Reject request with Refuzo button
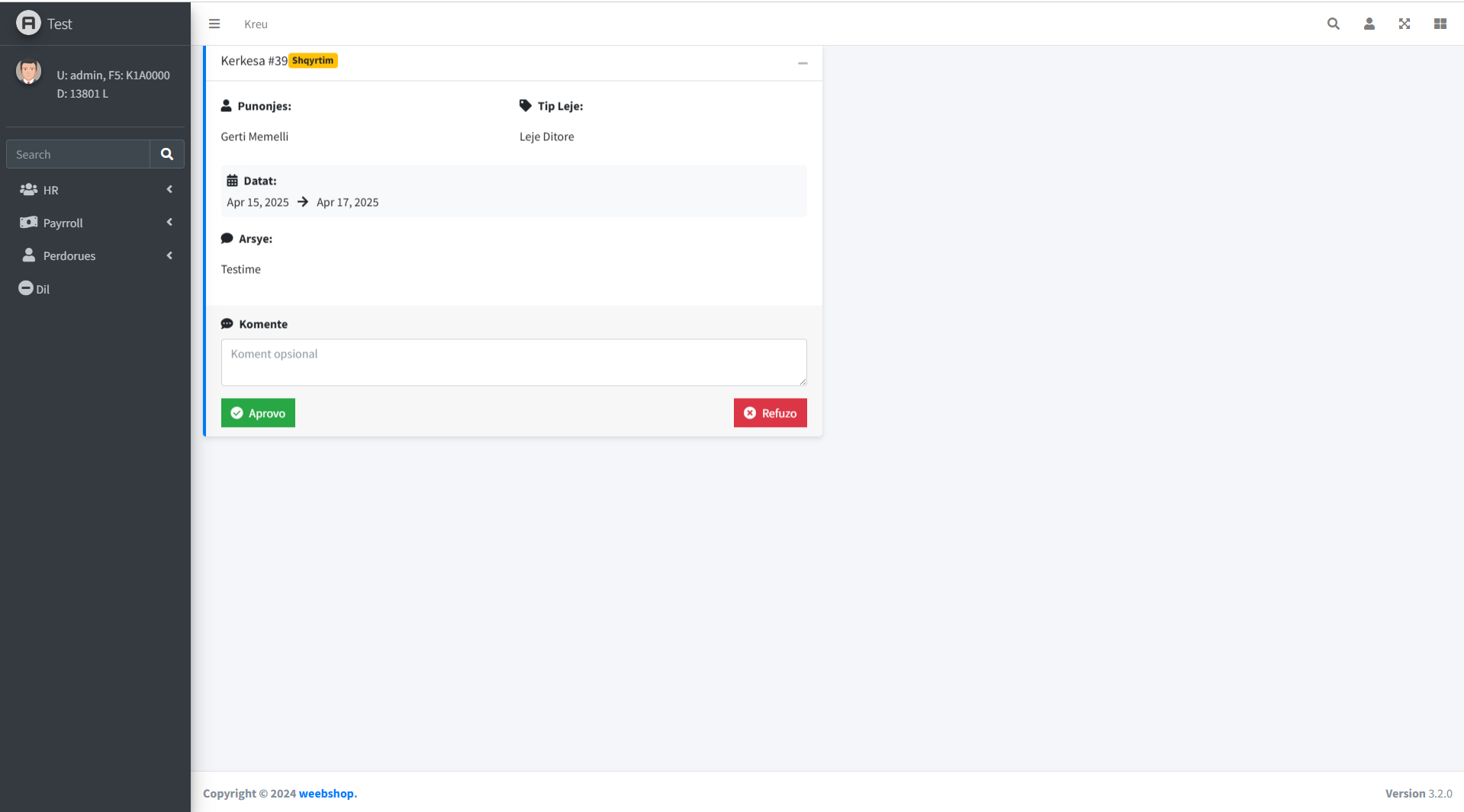 point(770,412)
